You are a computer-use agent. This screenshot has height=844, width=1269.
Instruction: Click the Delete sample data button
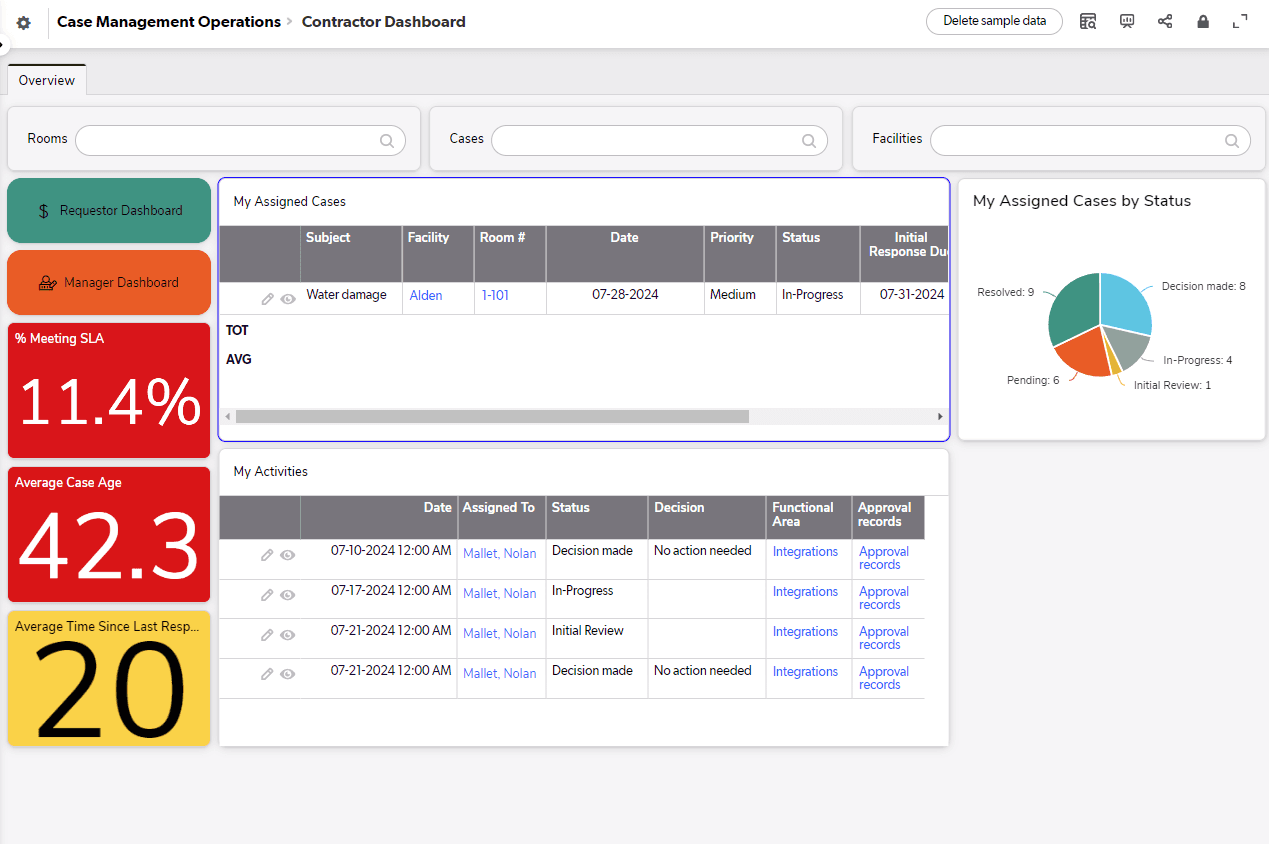coord(993,21)
